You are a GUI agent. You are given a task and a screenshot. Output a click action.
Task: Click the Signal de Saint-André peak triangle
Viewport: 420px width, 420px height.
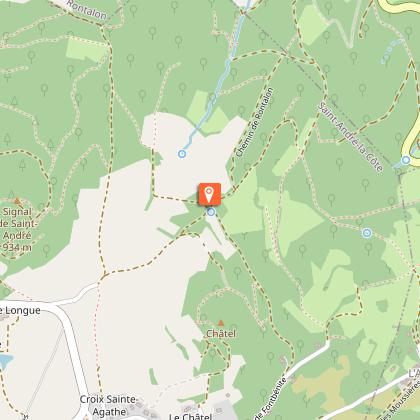tap(17, 201)
